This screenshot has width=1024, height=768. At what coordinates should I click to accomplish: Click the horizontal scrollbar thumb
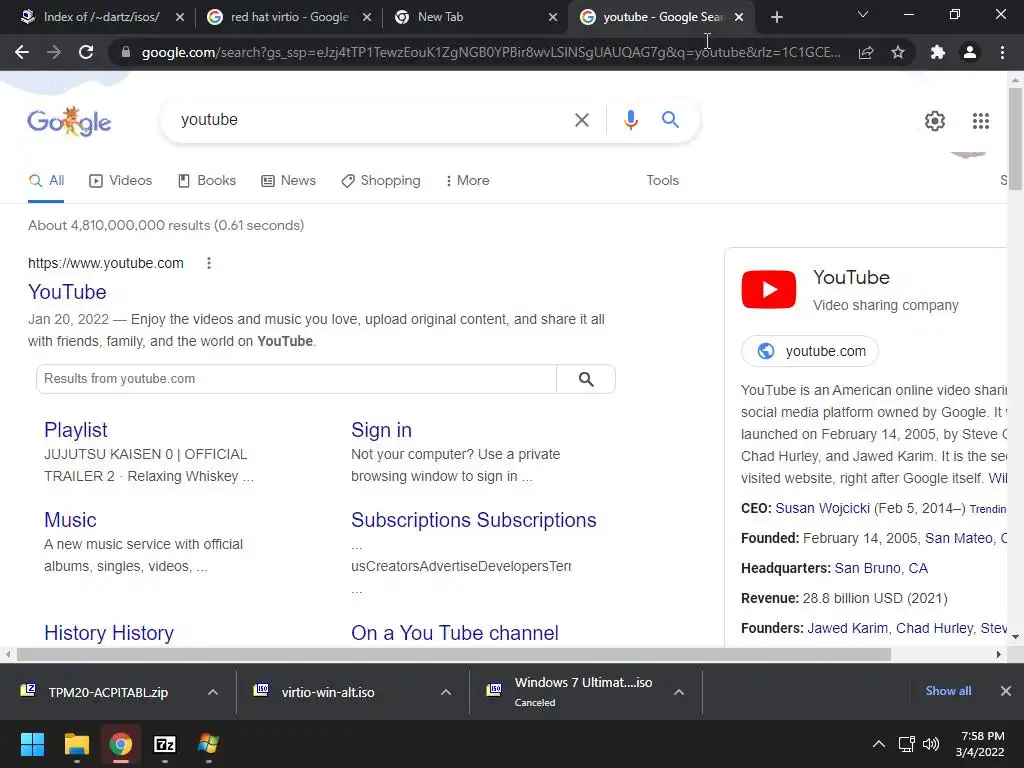[454, 654]
